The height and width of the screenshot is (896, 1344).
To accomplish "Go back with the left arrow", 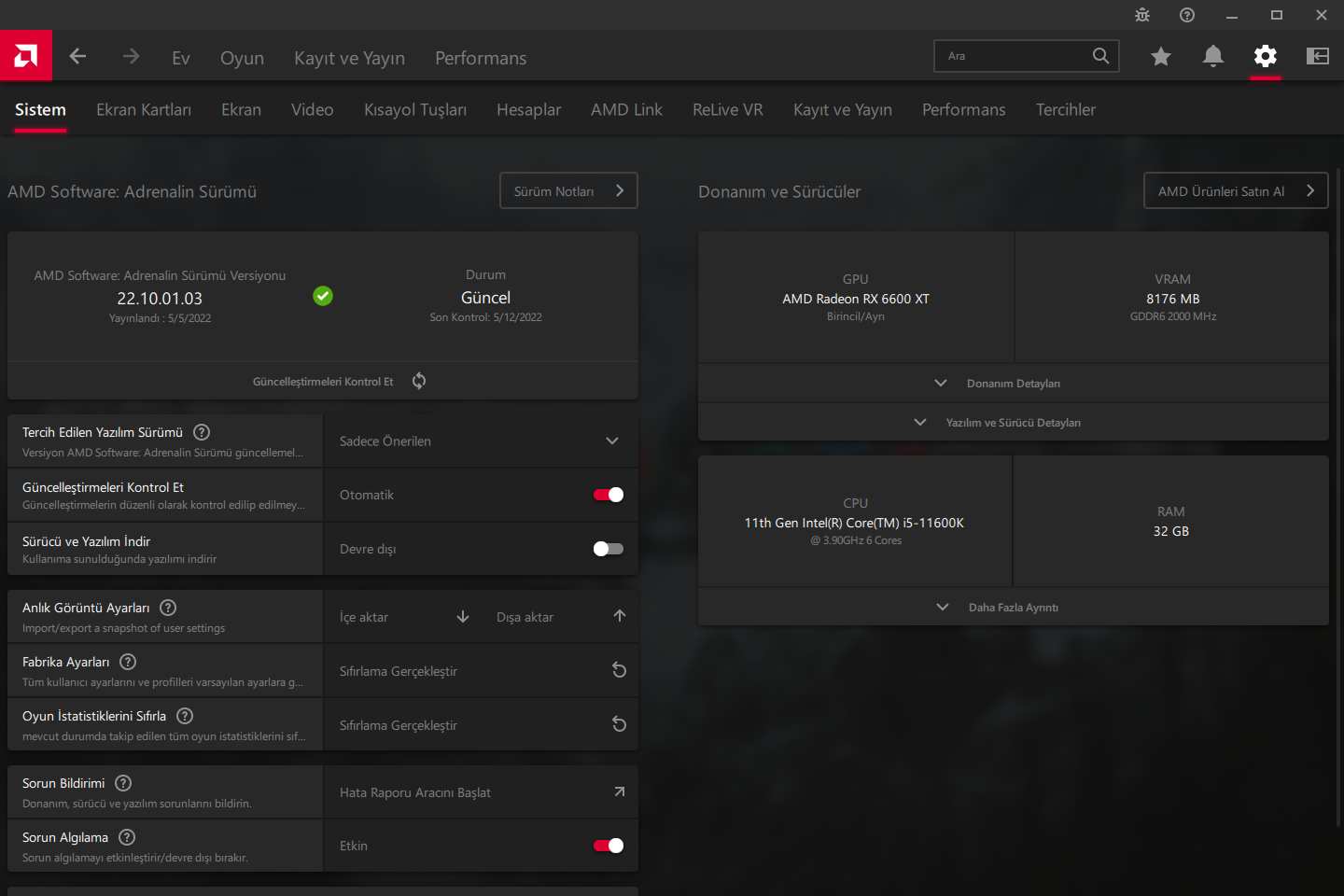I will 78,57.
